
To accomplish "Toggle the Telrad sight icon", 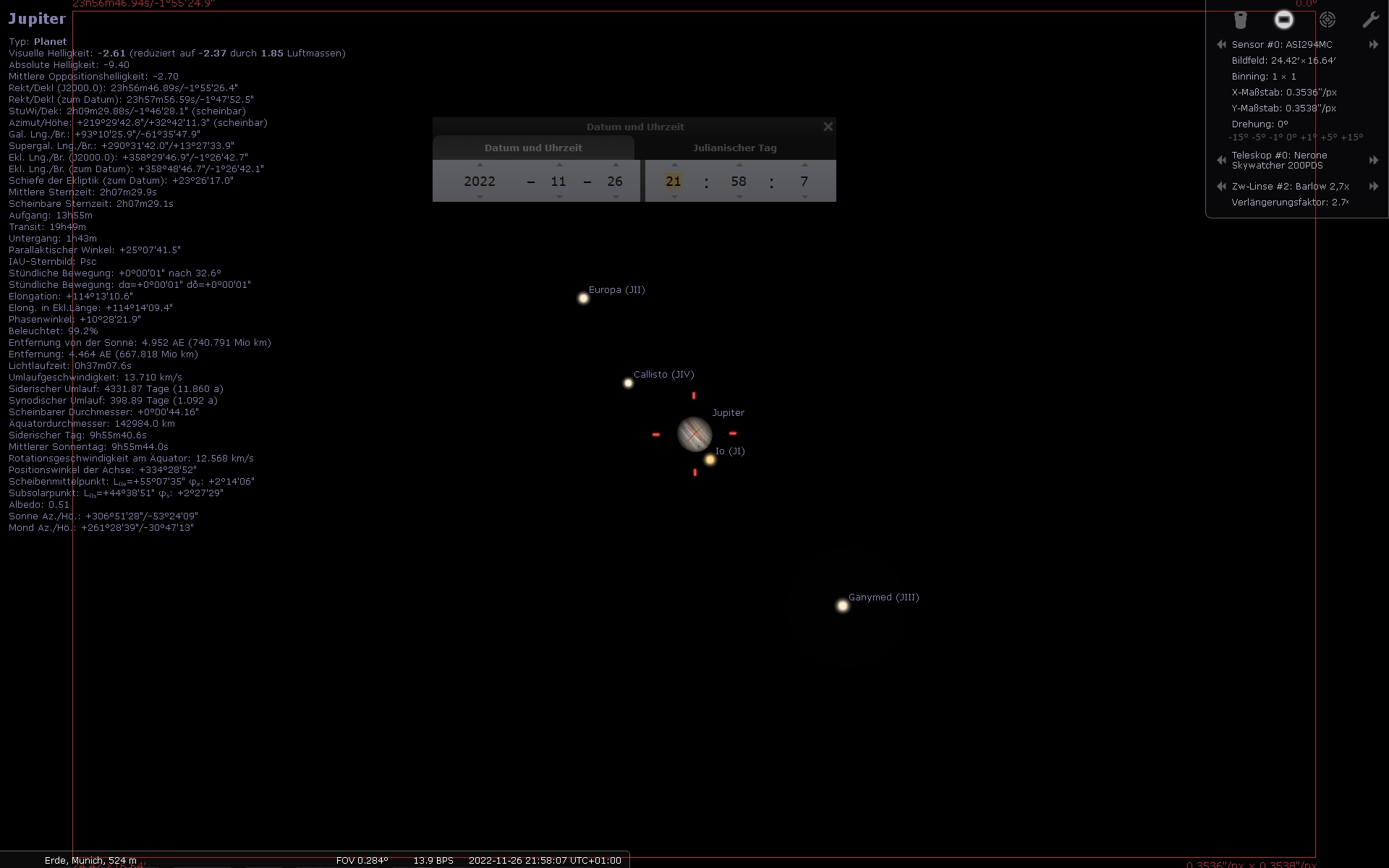I will [1328, 20].
